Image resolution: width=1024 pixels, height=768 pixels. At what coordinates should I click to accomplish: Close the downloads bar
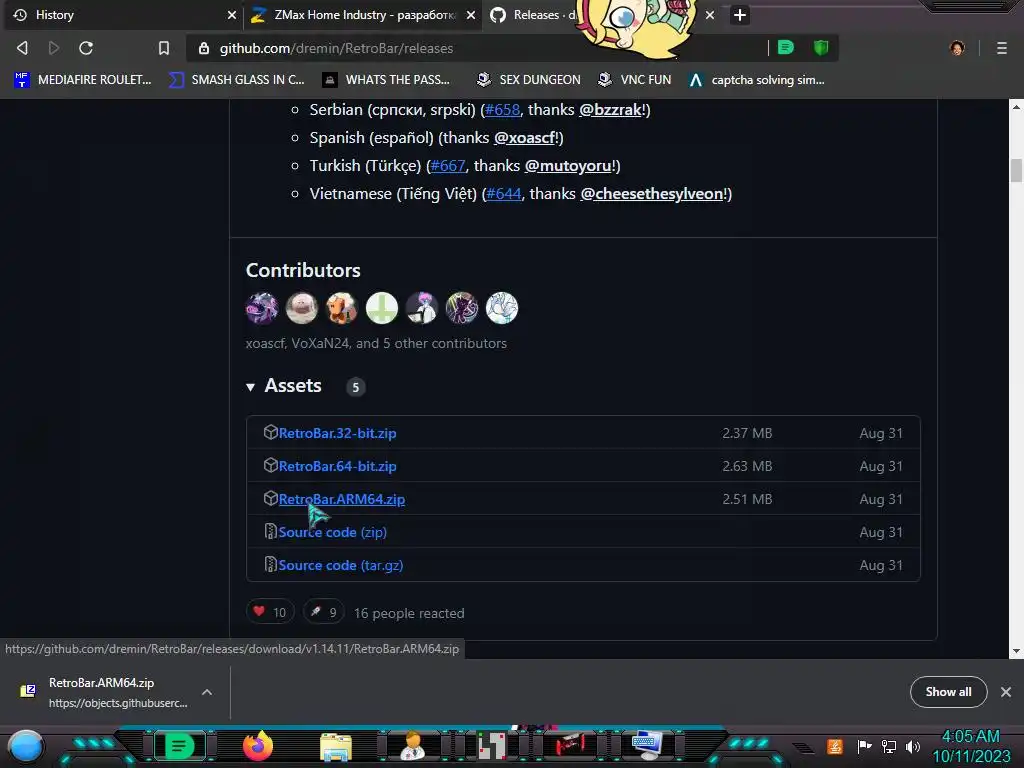[1006, 692]
